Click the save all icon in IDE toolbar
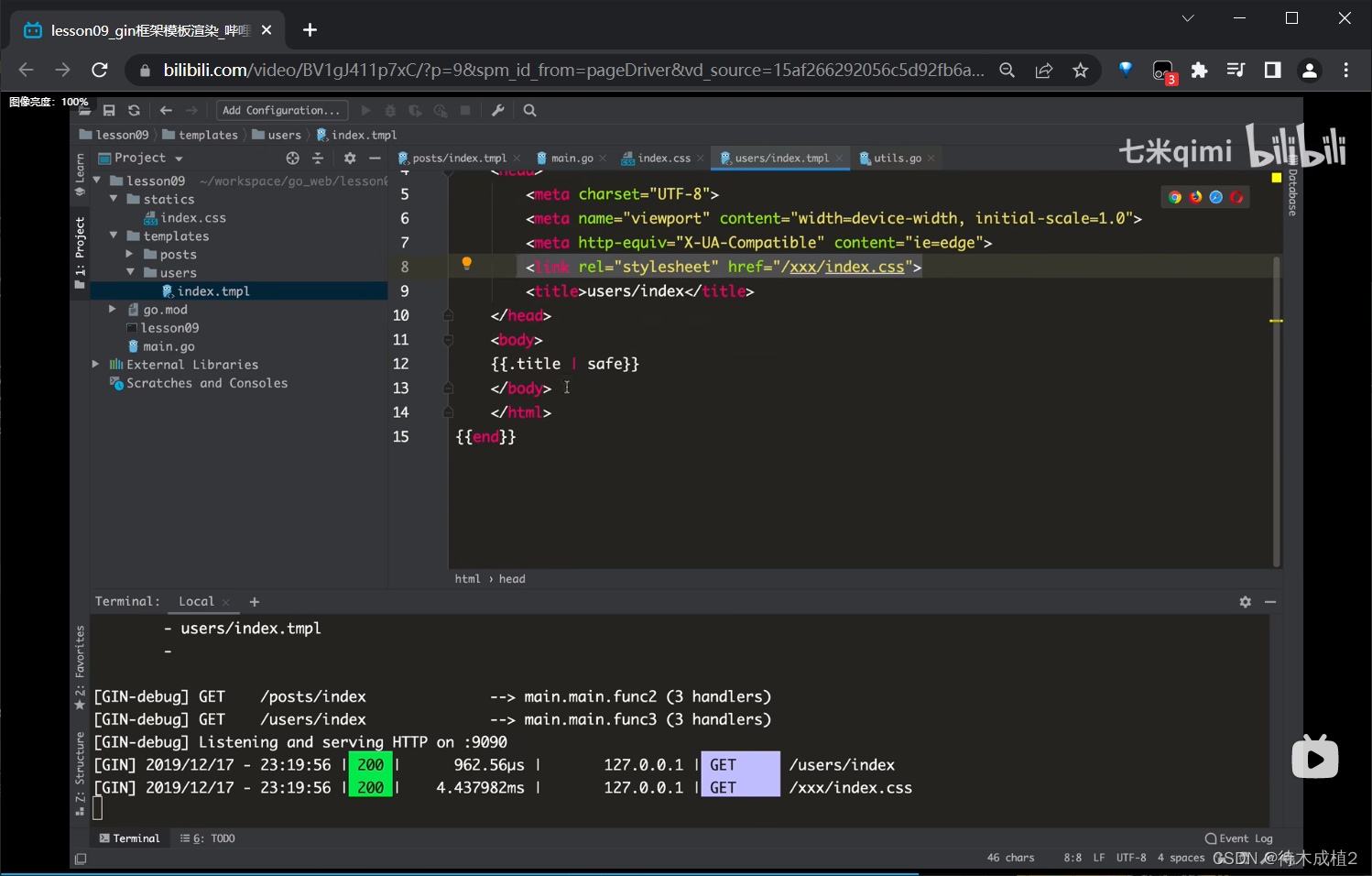 (109, 111)
